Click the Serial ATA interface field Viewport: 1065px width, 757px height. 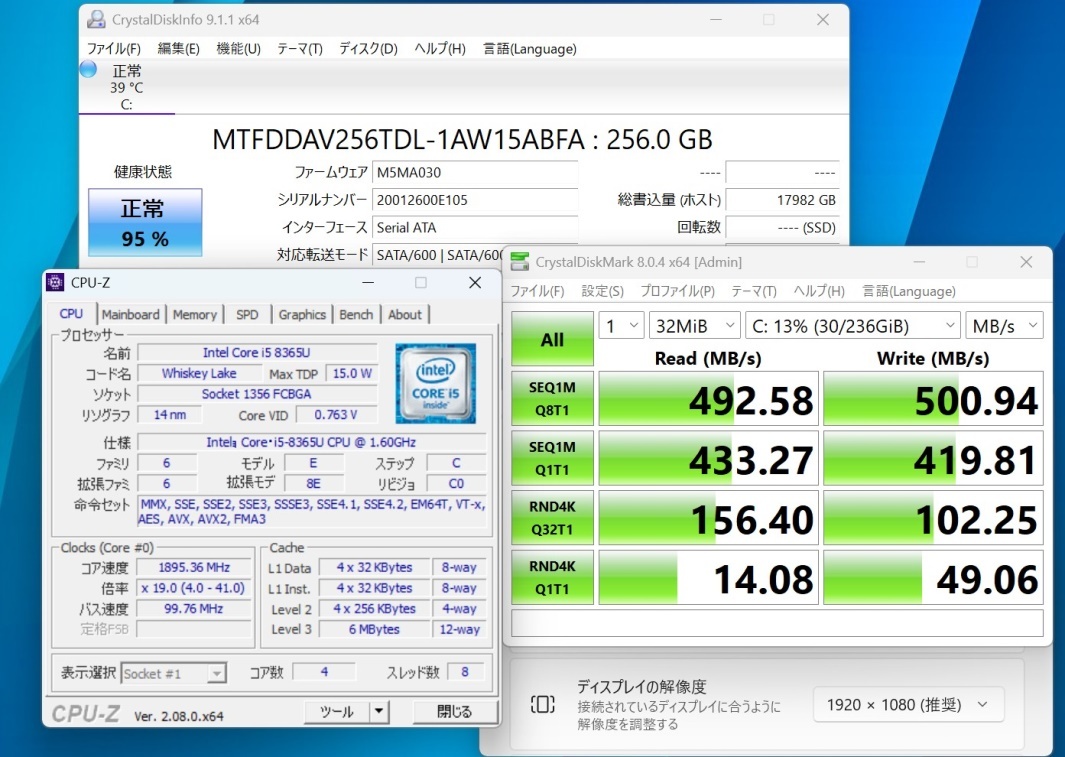tap(475, 227)
